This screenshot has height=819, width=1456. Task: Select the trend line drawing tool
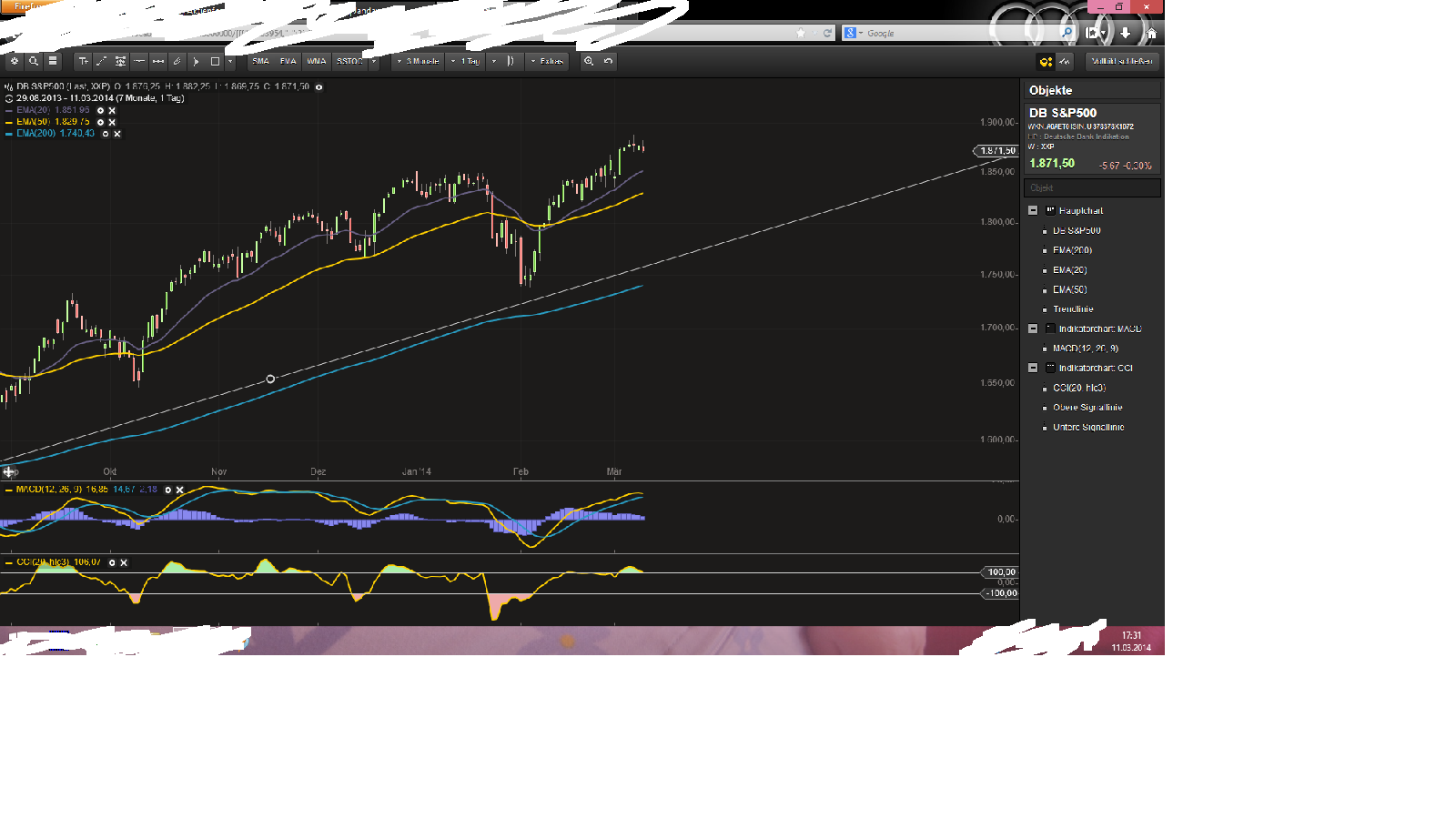[x=101, y=61]
